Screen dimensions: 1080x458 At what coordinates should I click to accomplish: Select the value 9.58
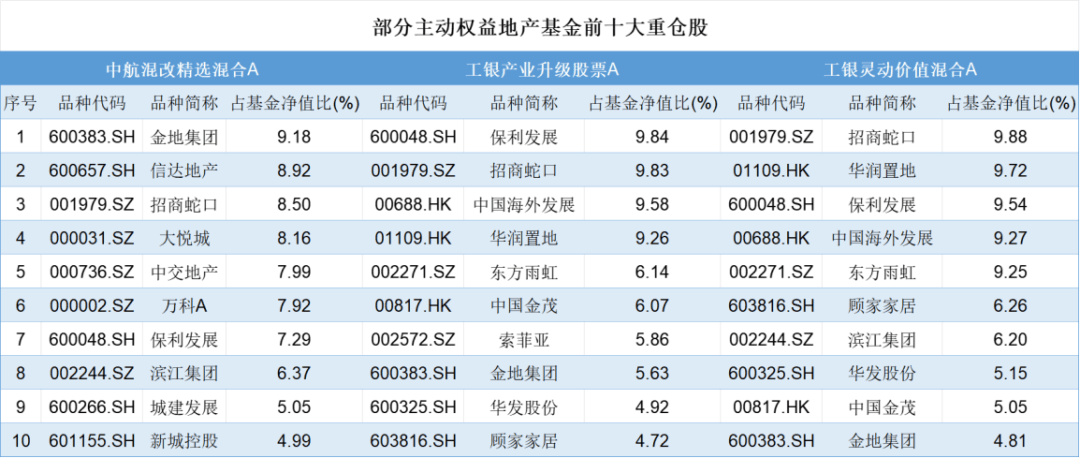(x=652, y=205)
